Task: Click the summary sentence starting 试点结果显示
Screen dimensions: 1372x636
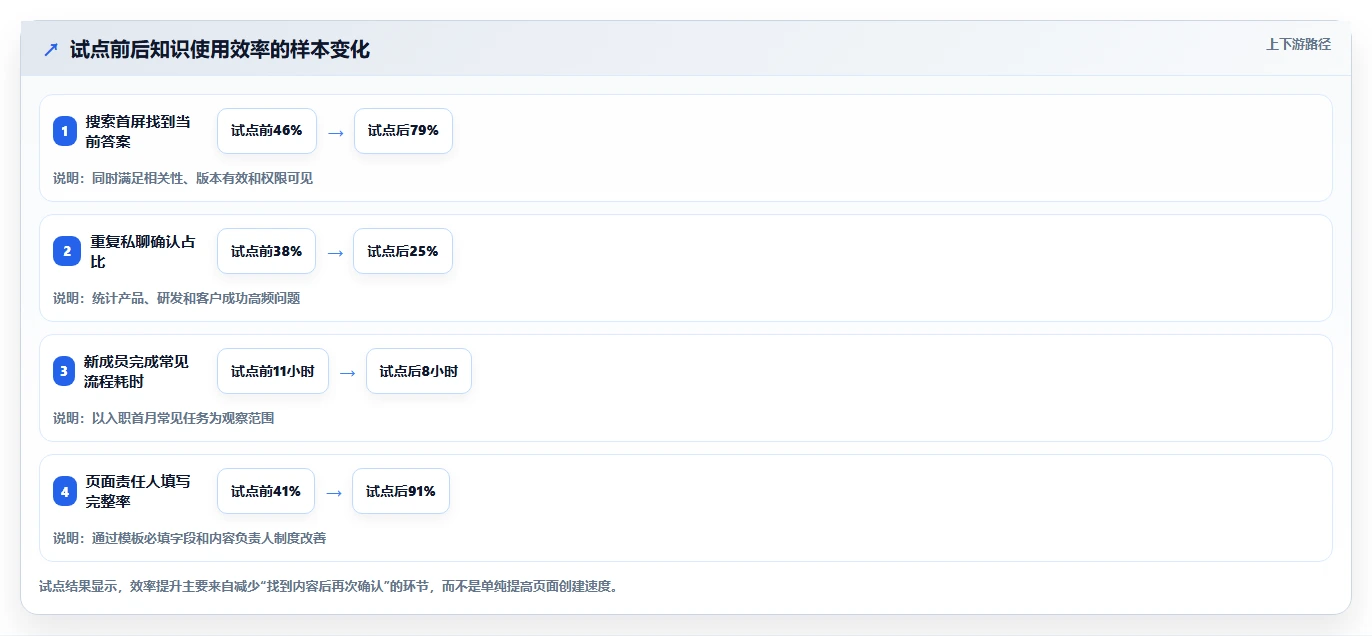Action: tap(328, 586)
